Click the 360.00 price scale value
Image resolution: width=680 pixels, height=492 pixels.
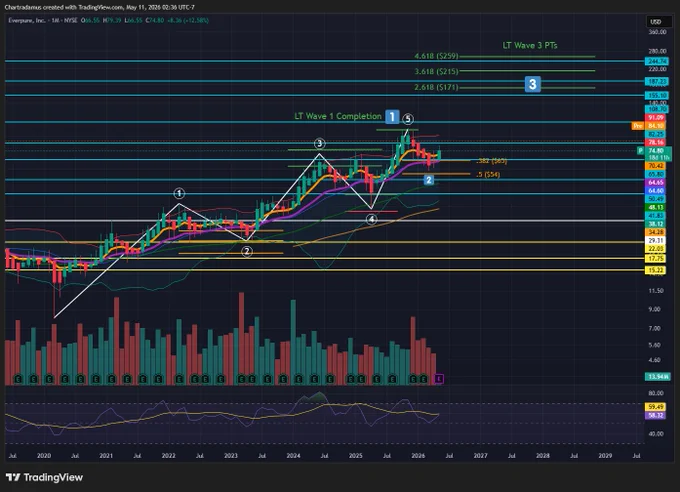[657, 32]
